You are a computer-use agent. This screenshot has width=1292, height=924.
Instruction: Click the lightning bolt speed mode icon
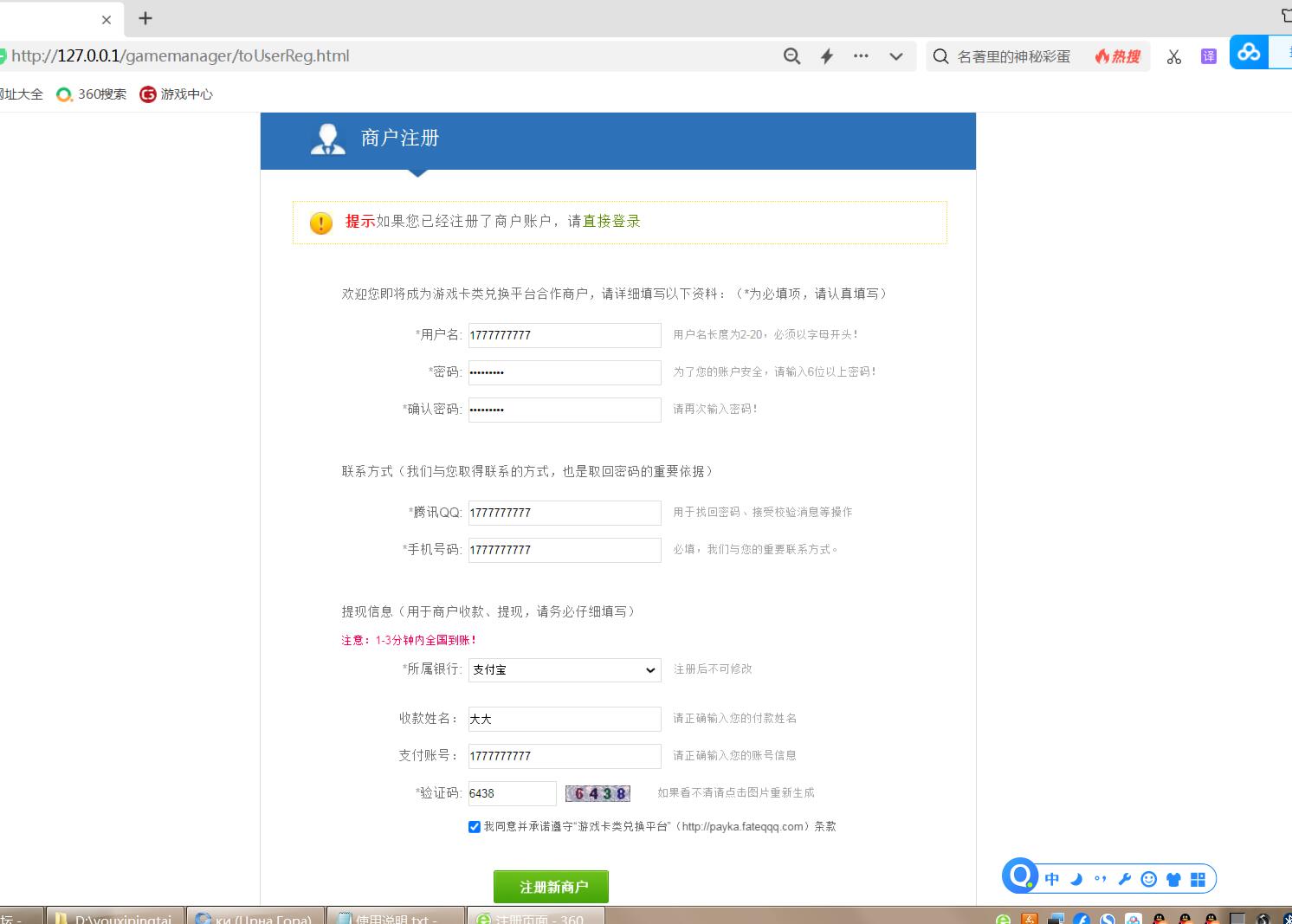(827, 56)
